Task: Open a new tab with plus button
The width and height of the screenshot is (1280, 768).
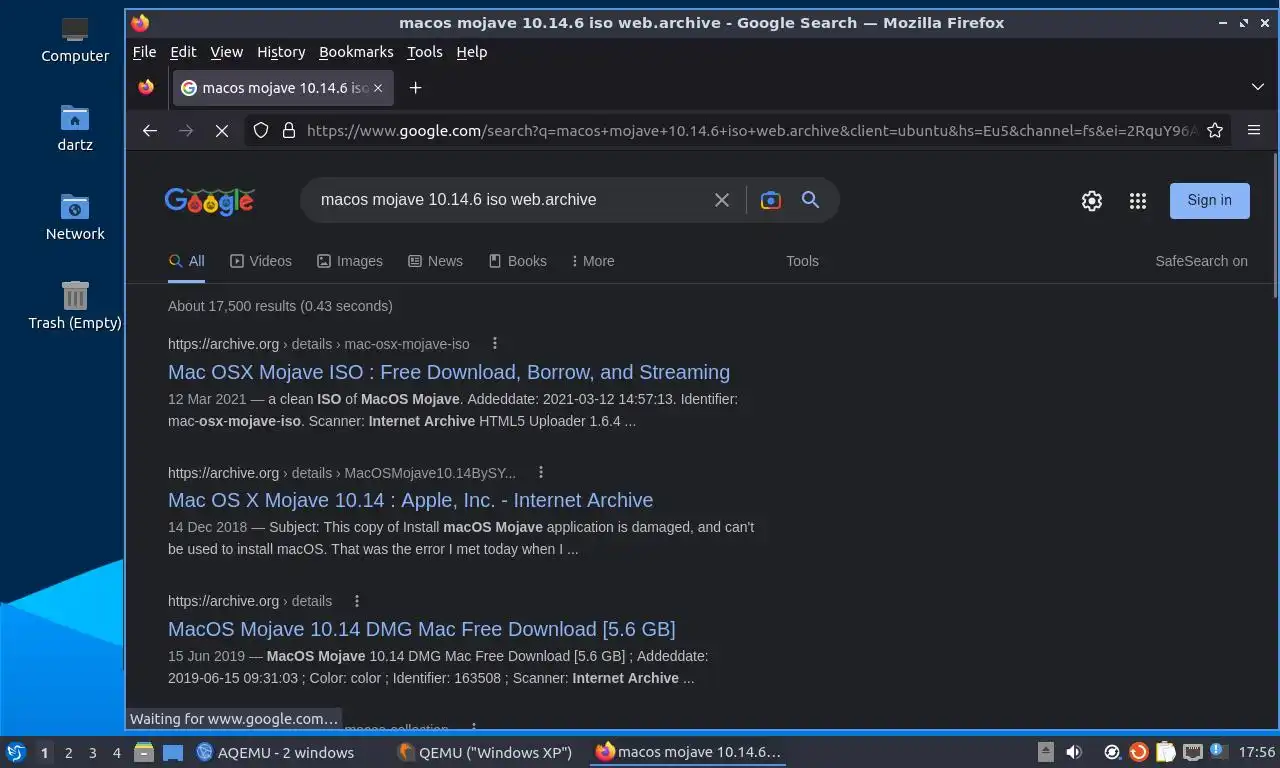Action: pyautogui.click(x=415, y=88)
